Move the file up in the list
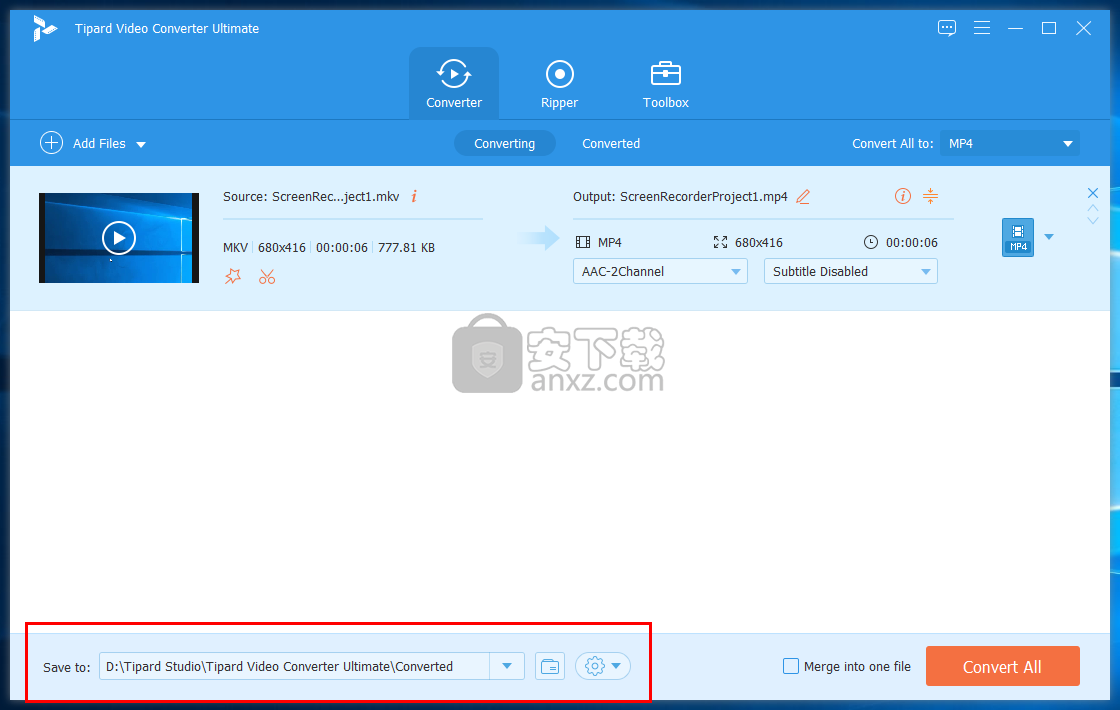1120x710 pixels. [1092, 208]
